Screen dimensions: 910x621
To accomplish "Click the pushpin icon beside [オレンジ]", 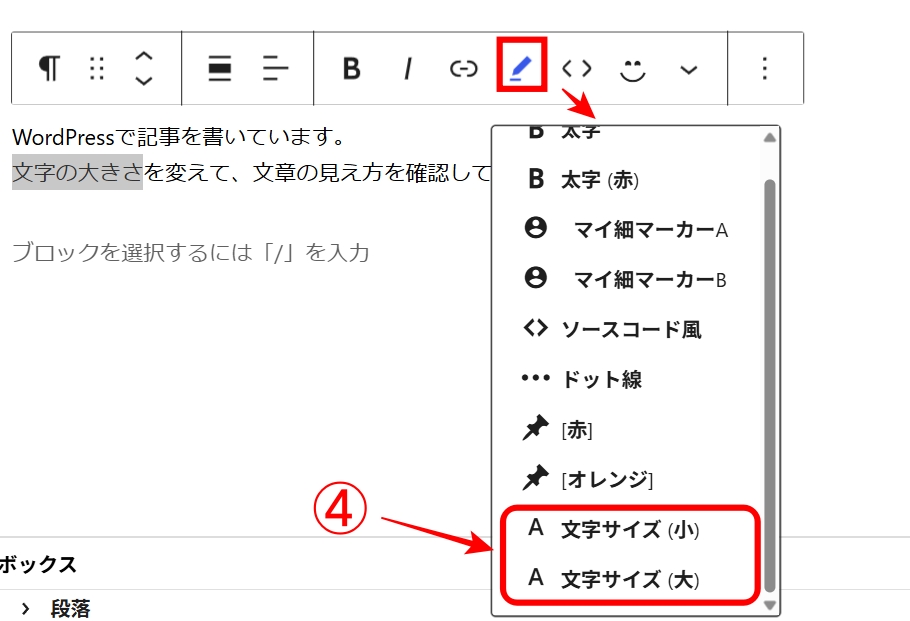I will coord(535,478).
